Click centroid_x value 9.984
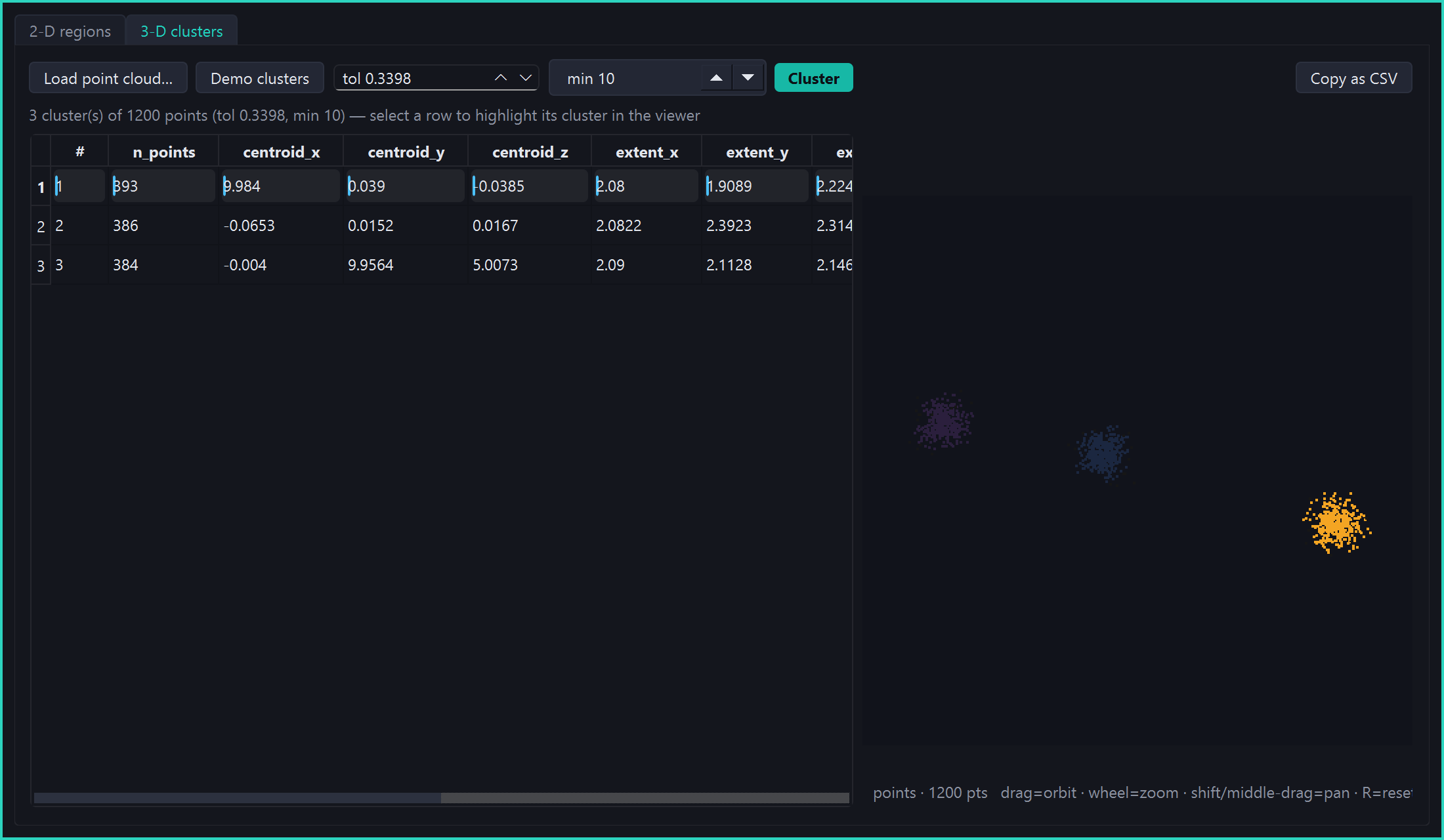The width and height of the screenshot is (1444, 840). [281, 186]
